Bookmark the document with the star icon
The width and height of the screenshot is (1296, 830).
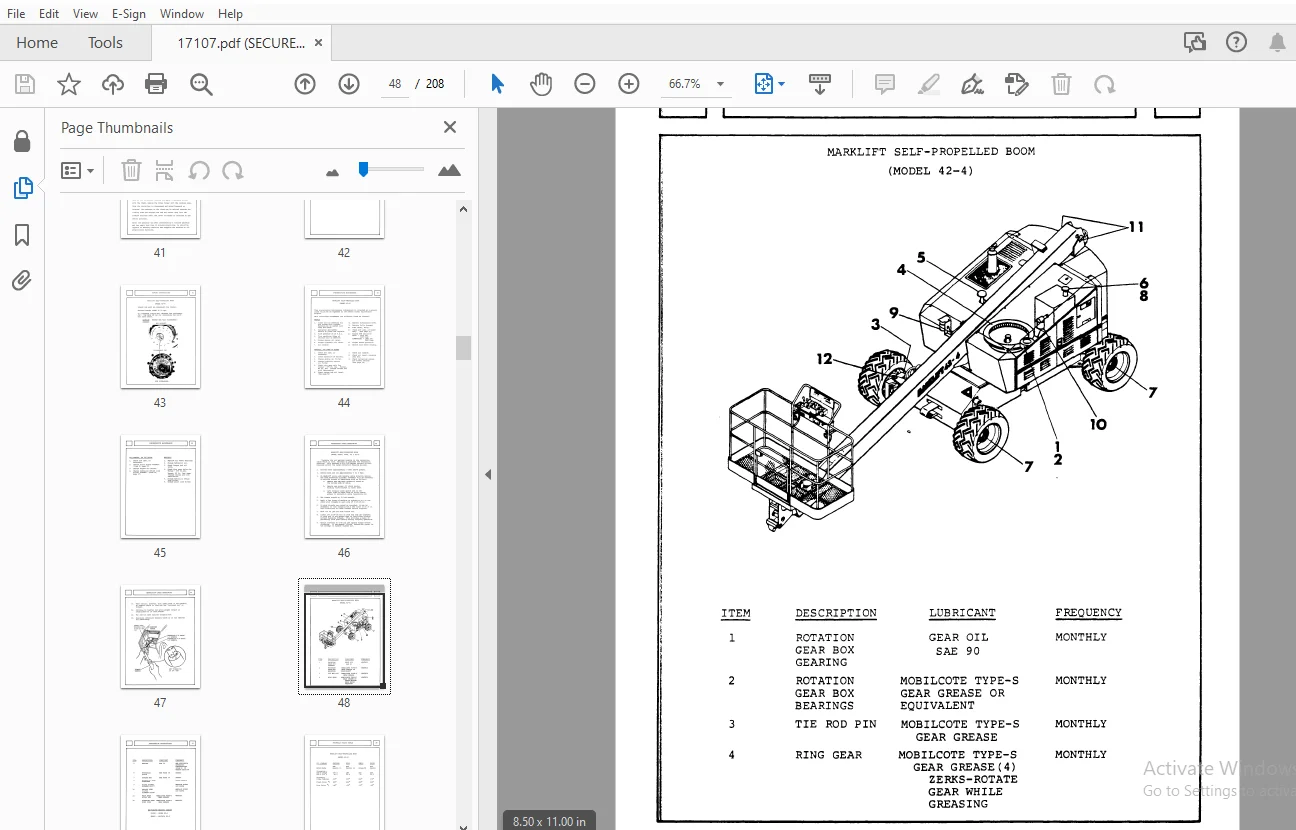pyautogui.click(x=68, y=84)
